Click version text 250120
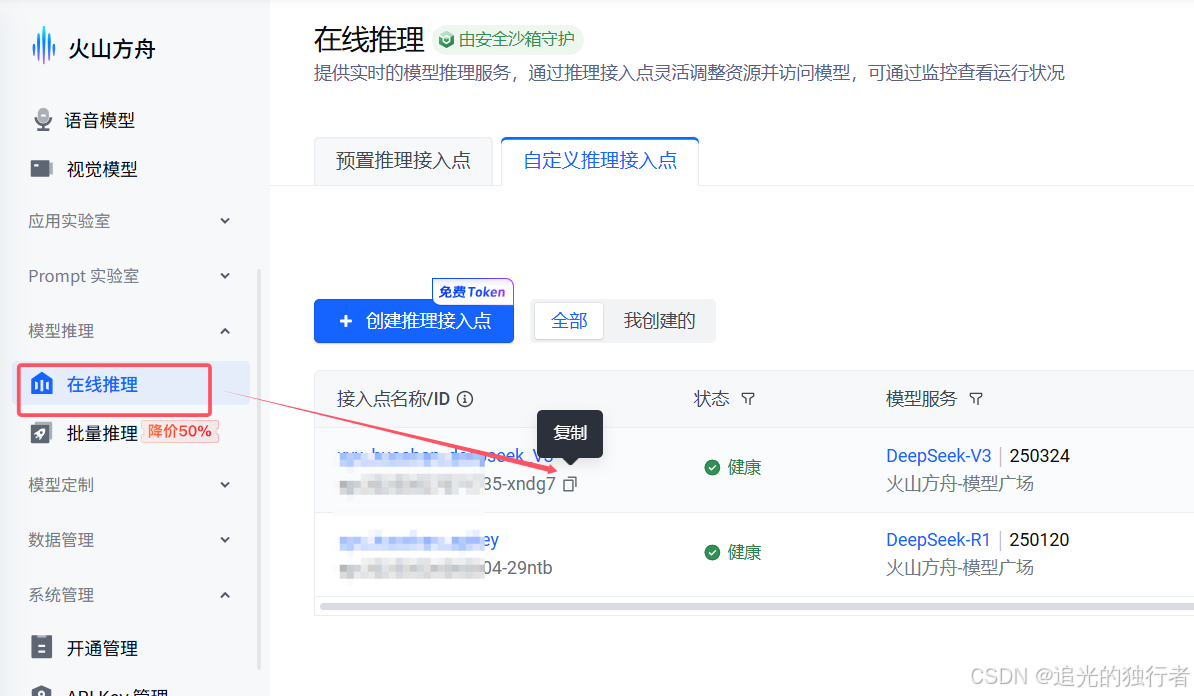The height and width of the screenshot is (696, 1194). pyautogui.click(x=1039, y=540)
